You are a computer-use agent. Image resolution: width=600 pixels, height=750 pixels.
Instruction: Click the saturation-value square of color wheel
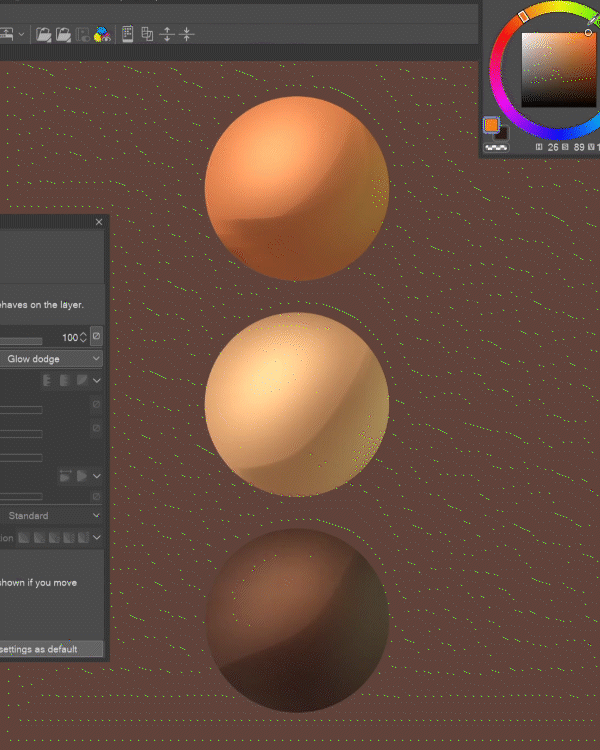[558, 70]
